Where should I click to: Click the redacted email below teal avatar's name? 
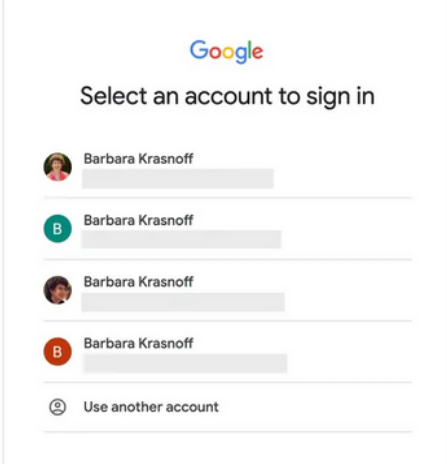(181, 239)
